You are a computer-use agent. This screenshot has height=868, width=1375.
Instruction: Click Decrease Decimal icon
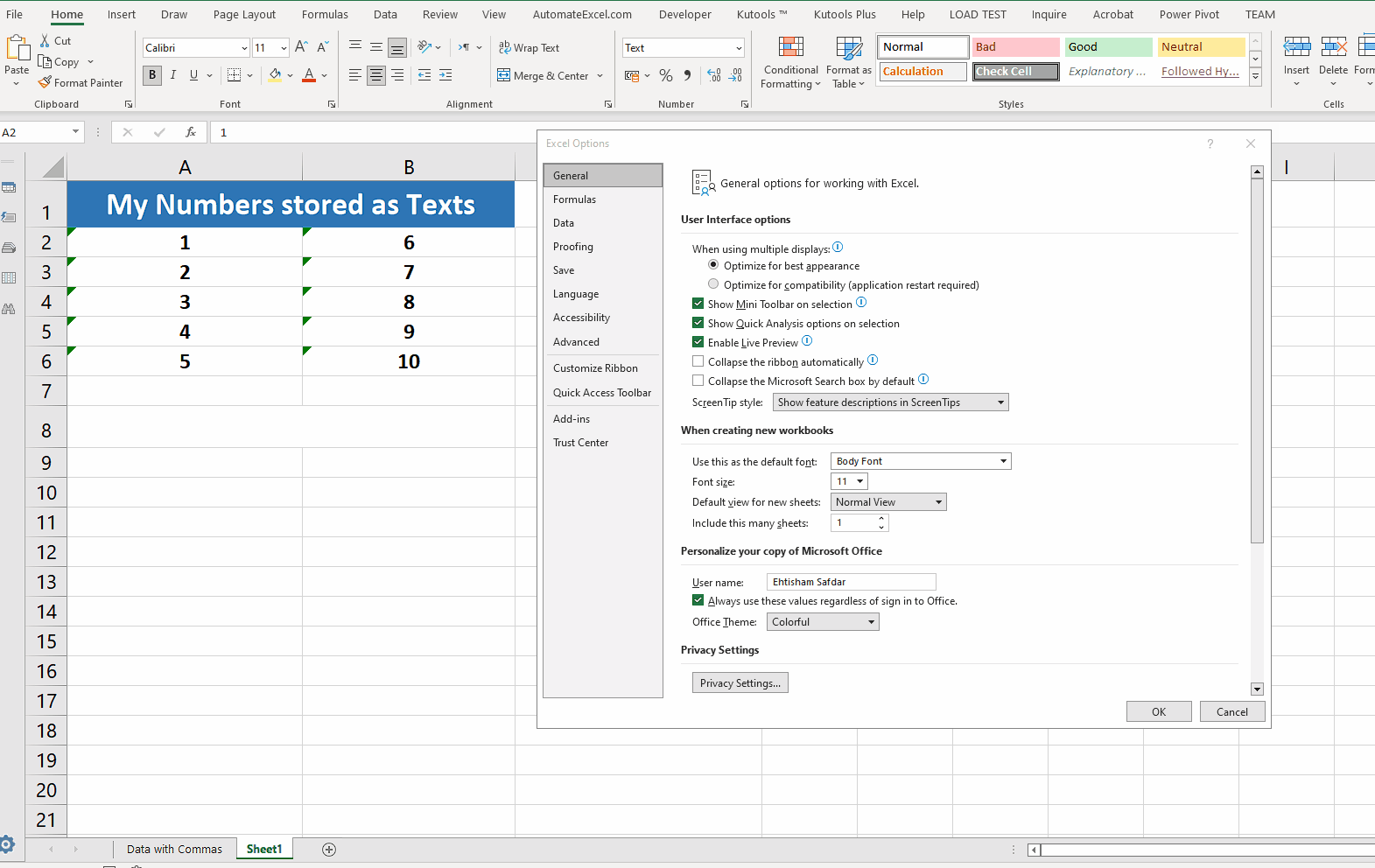(735, 75)
